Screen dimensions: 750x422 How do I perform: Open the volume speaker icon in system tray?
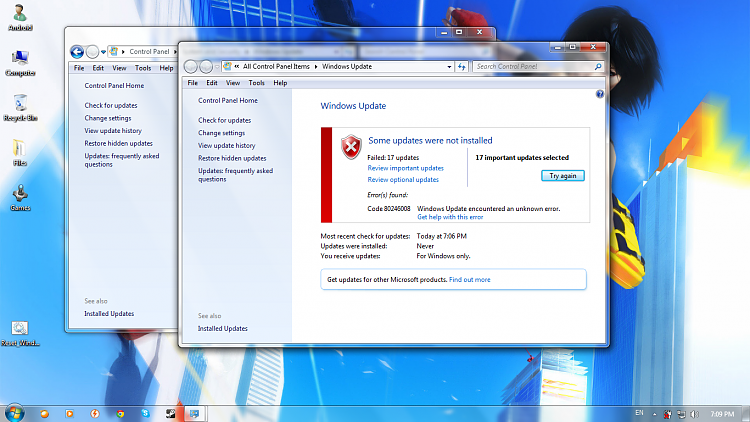pyautogui.click(x=695, y=414)
